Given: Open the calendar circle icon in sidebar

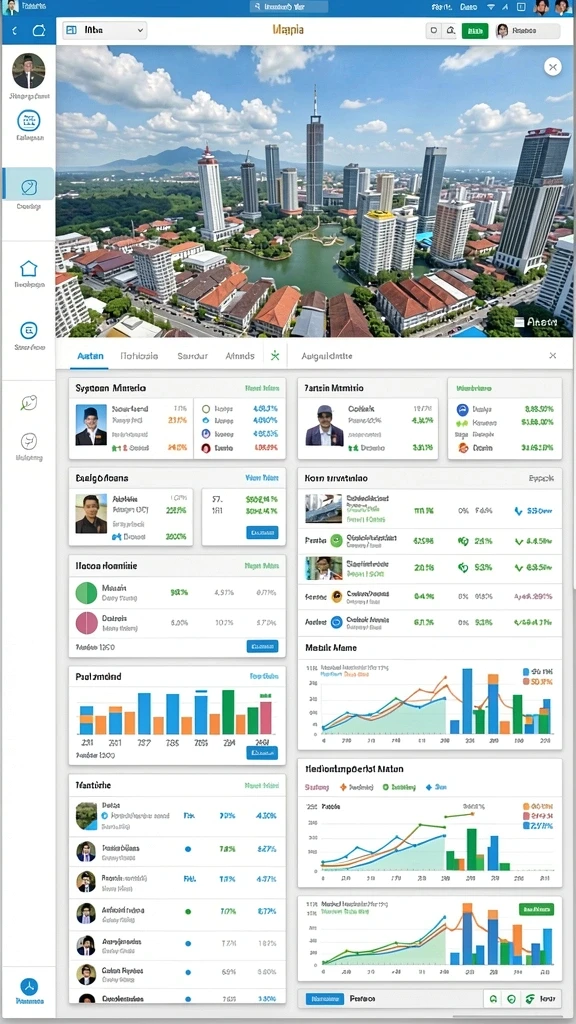Looking at the screenshot, I should pyautogui.click(x=29, y=120).
